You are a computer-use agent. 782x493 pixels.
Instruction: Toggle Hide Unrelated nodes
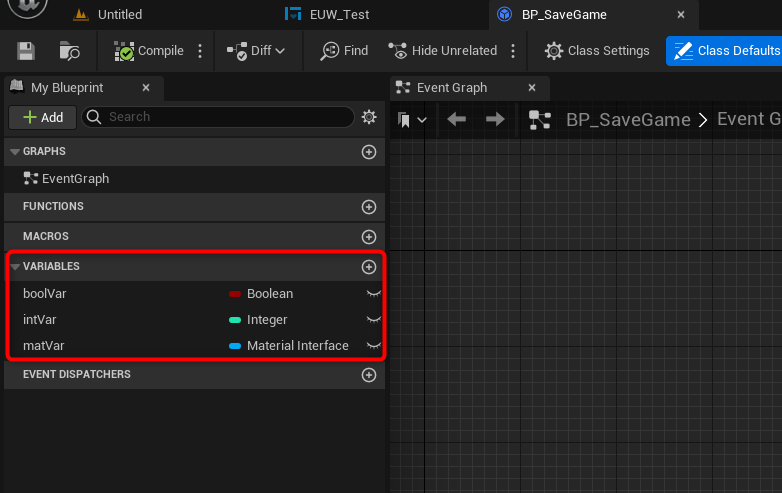pos(442,51)
